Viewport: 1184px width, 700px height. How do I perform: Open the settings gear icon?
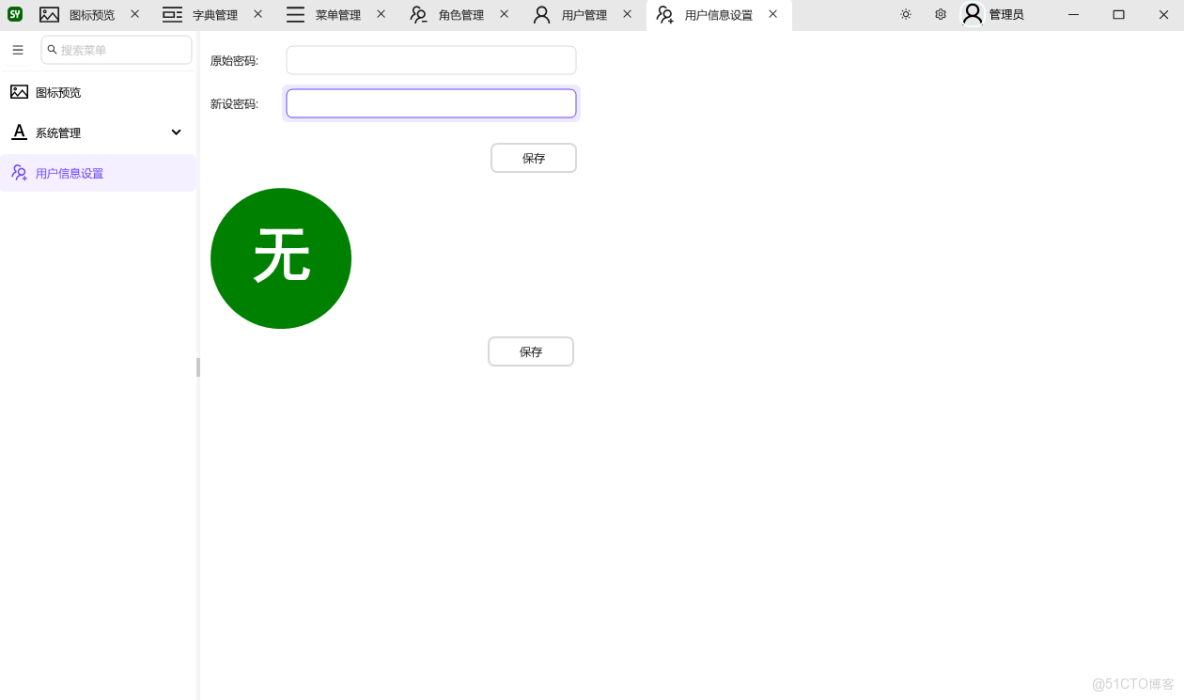pos(939,14)
